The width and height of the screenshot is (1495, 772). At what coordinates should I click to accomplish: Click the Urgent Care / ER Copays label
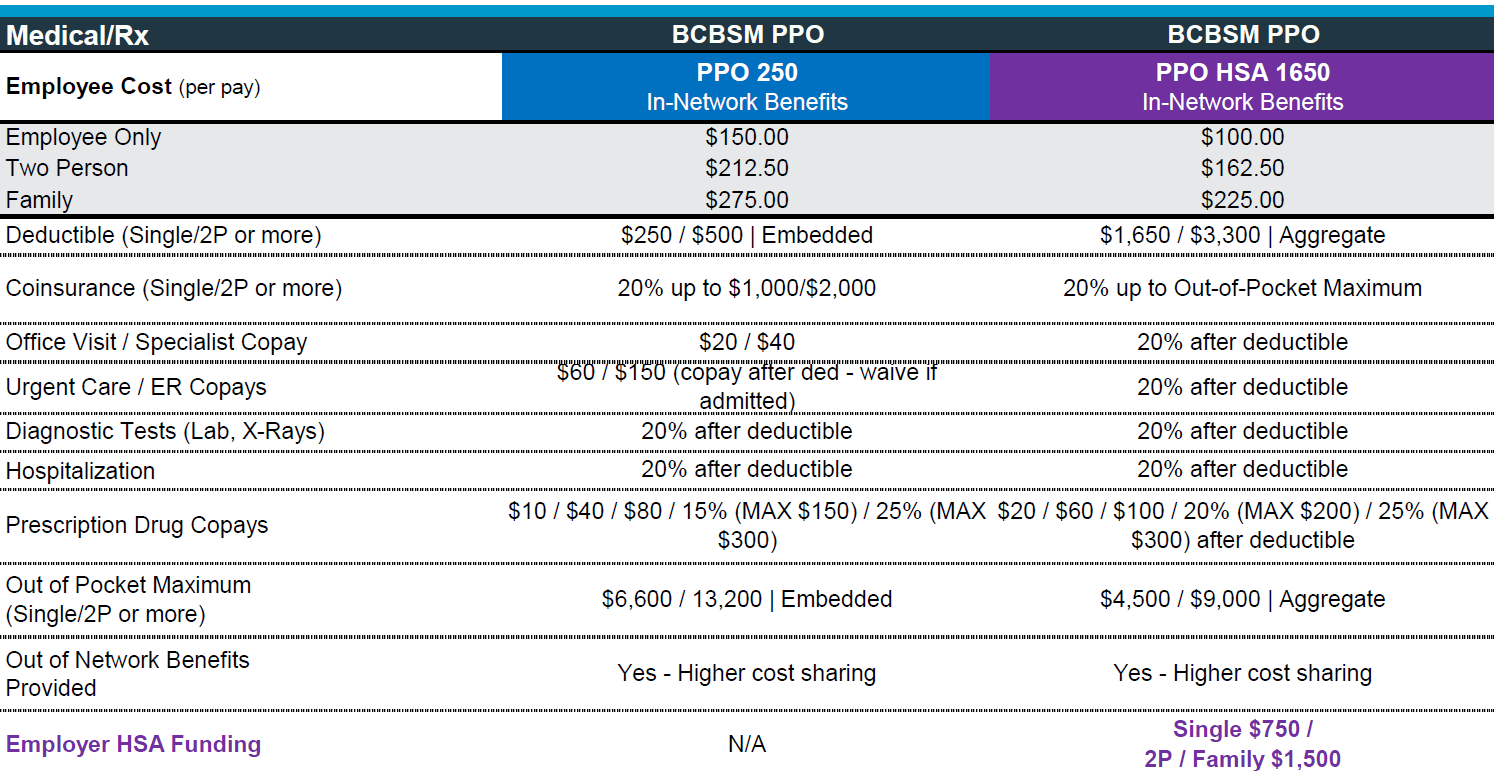(136, 387)
